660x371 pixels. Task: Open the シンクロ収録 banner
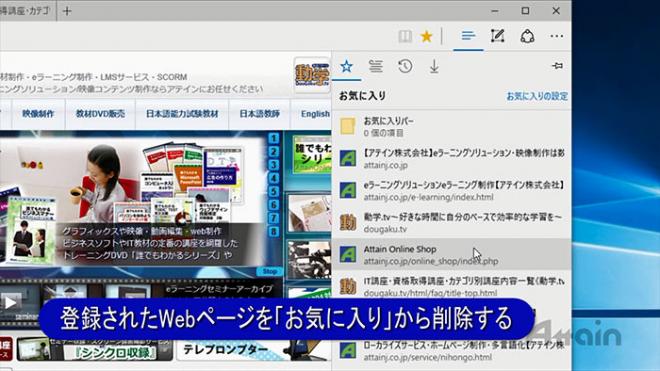pos(94,350)
